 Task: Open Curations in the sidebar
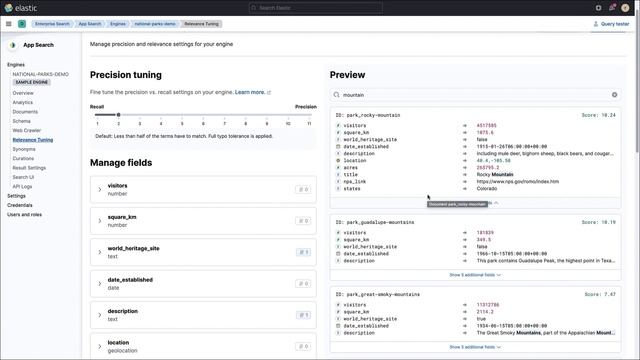[x=23, y=158]
